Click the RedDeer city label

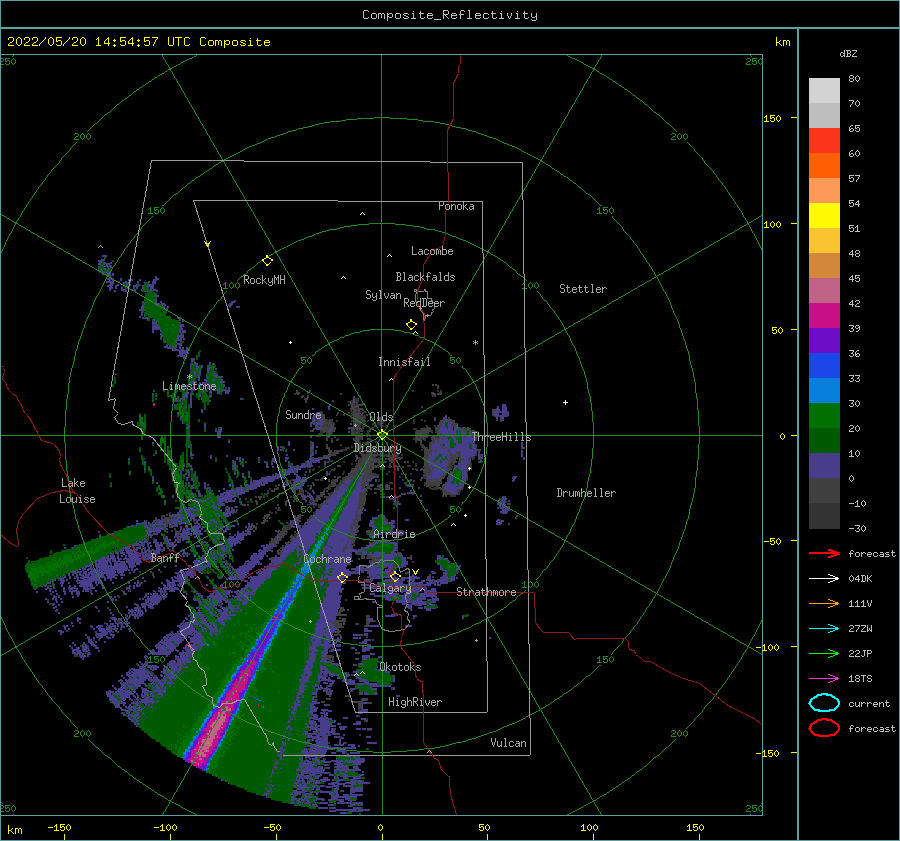424,303
